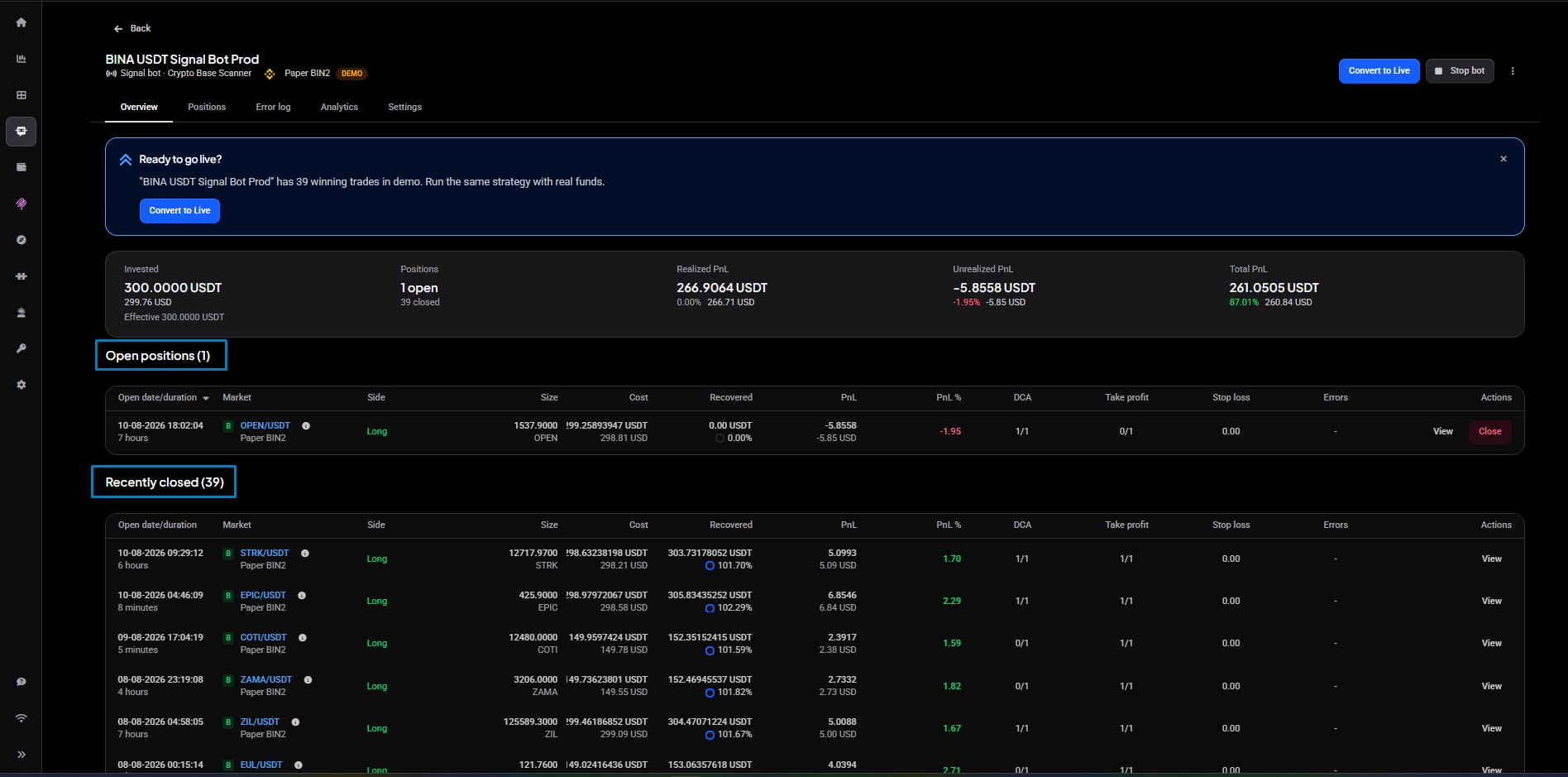
Task: Open the COTI/USDT market link
Action: coord(263,638)
